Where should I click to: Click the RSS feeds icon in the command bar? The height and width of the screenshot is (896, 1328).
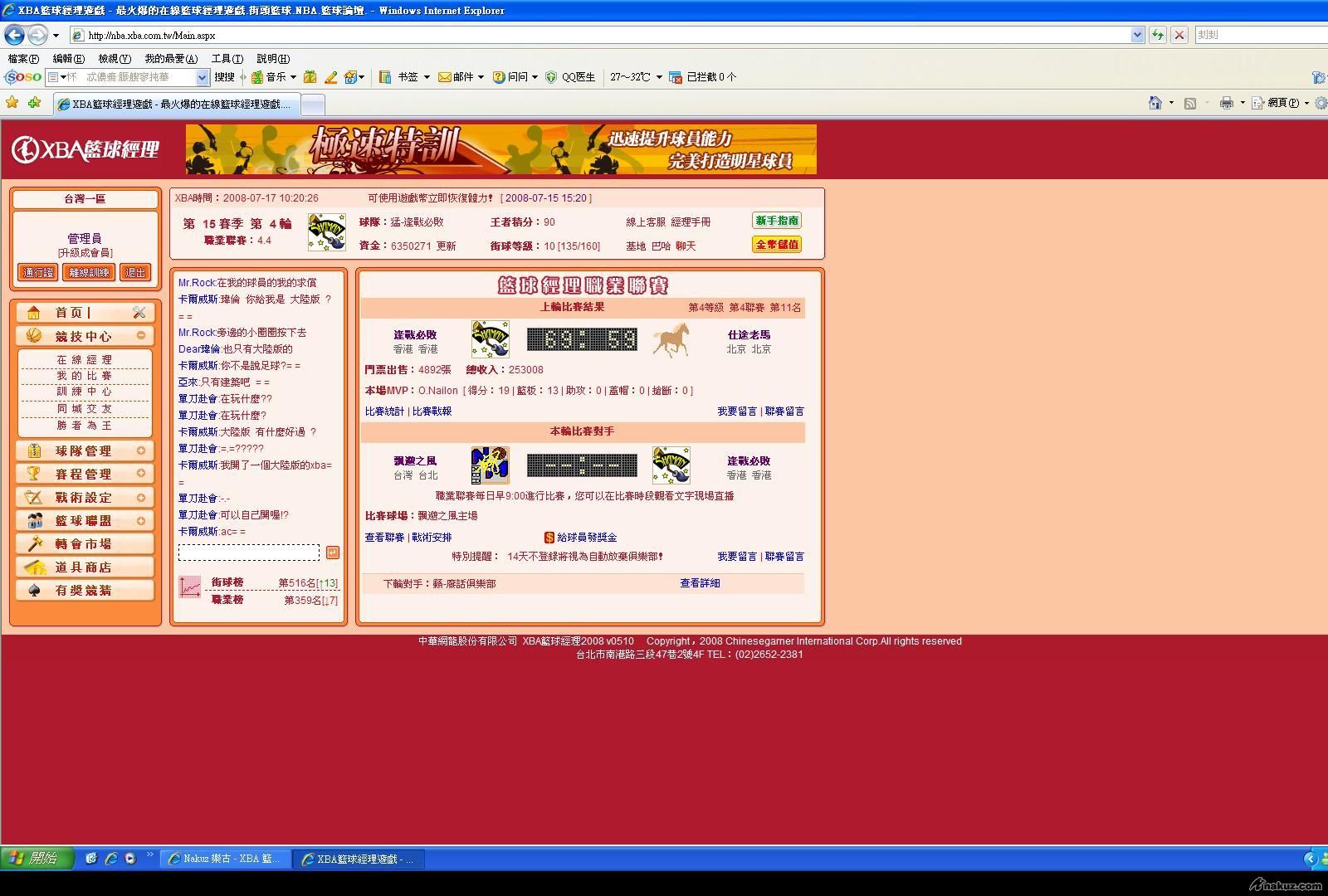click(x=1189, y=103)
